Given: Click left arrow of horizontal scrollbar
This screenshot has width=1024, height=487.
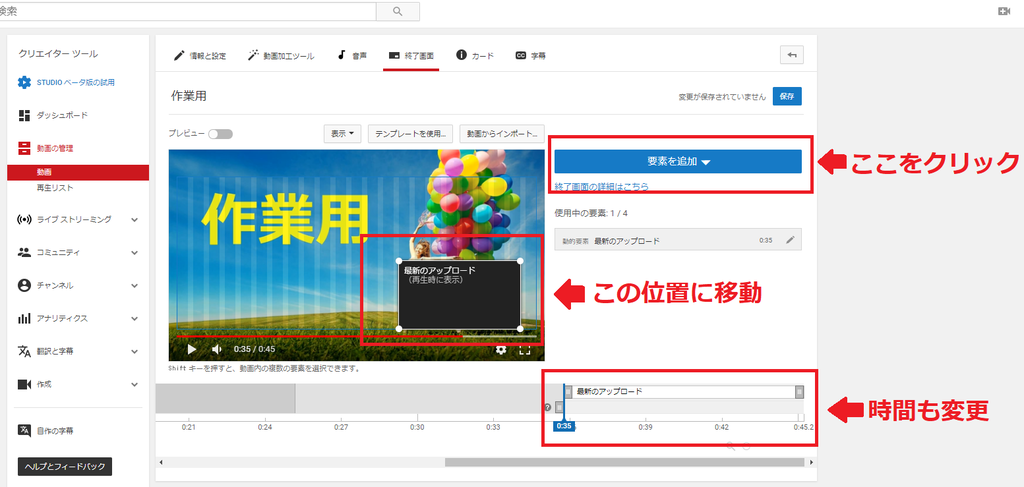Looking at the screenshot, I should click(x=161, y=462).
